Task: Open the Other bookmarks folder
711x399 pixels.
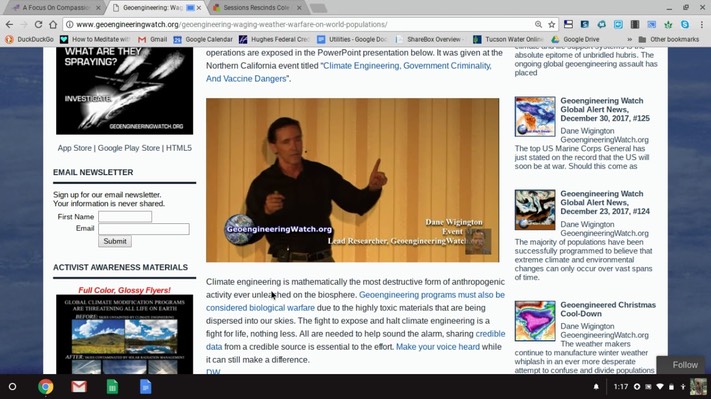Action: (x=669, y=39)
